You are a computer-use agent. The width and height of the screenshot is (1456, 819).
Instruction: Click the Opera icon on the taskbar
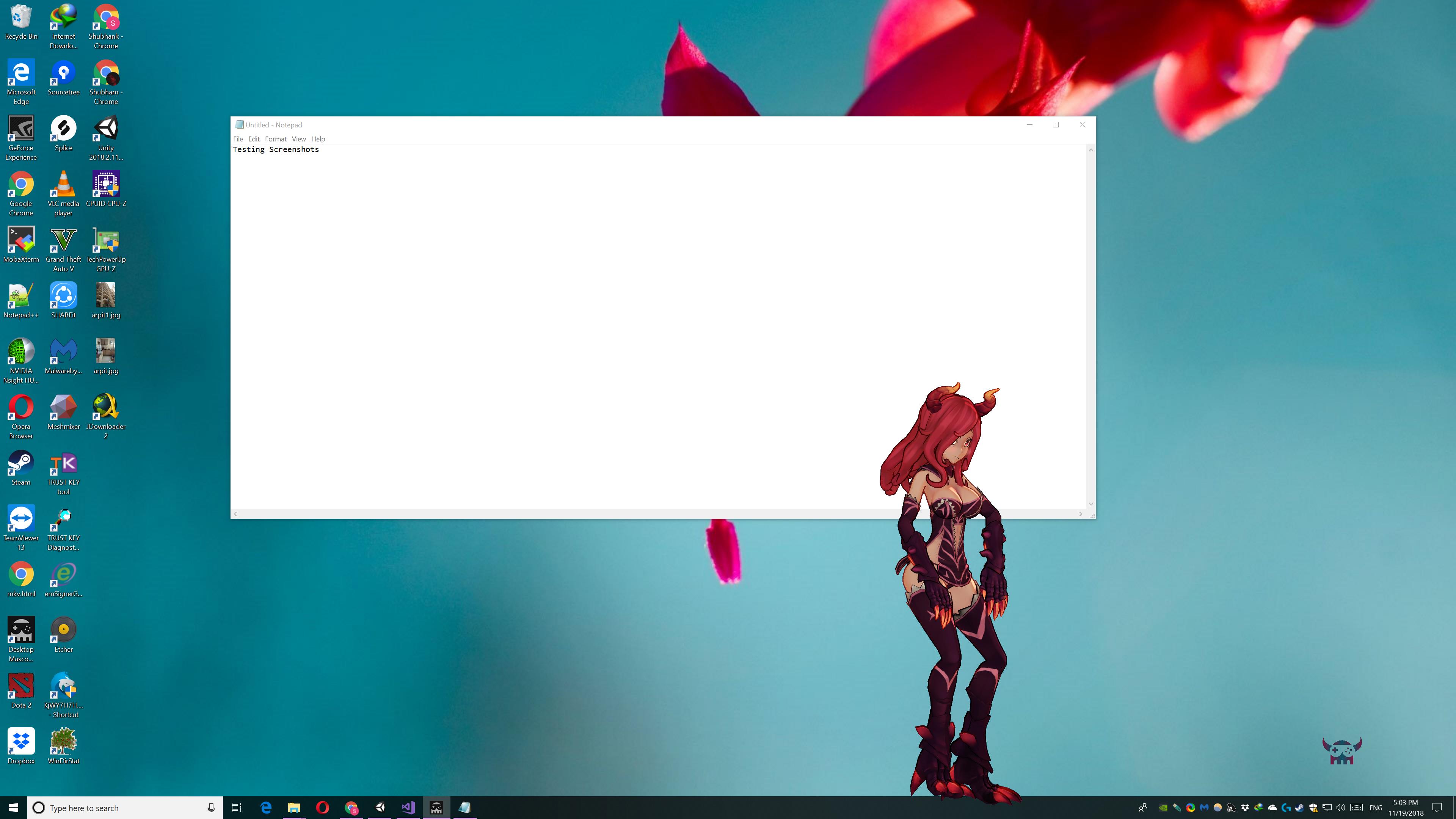[322, 808]
